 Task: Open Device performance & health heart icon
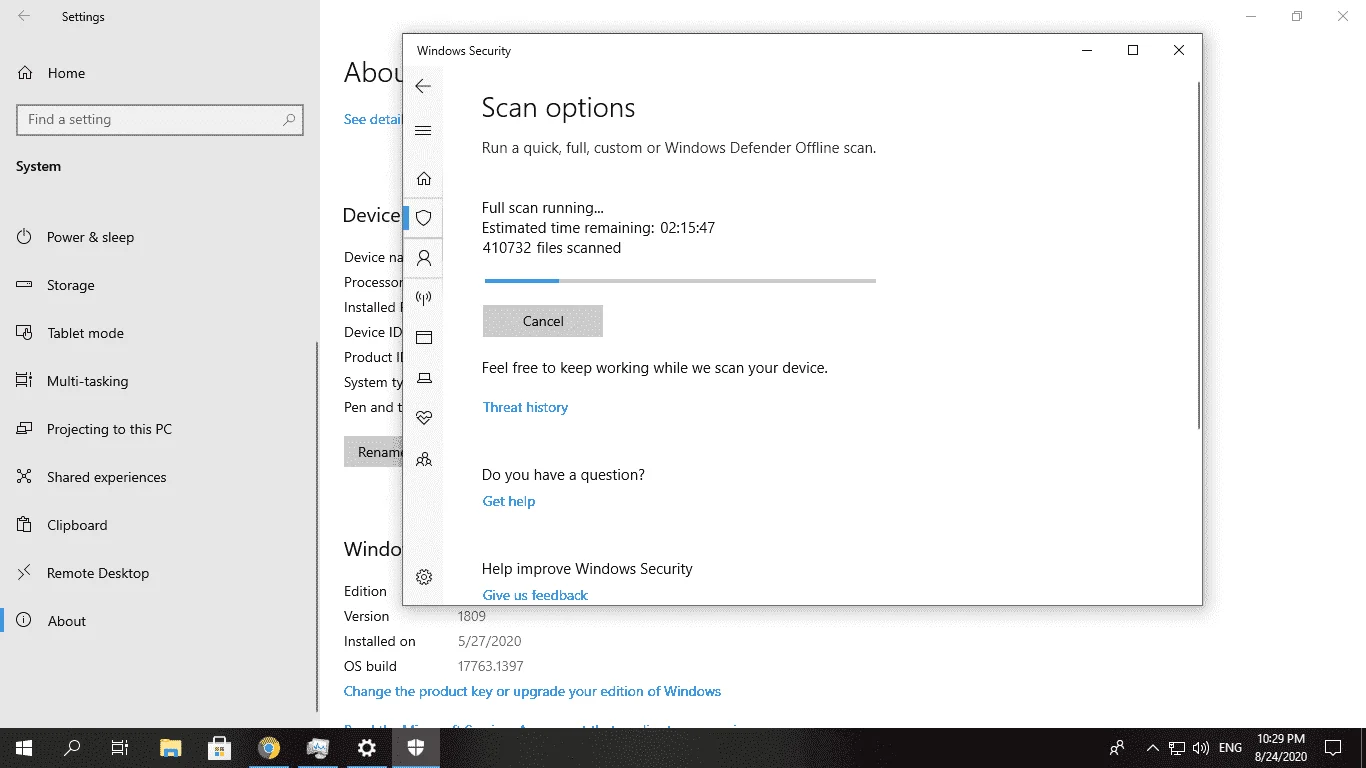(424, 418)
